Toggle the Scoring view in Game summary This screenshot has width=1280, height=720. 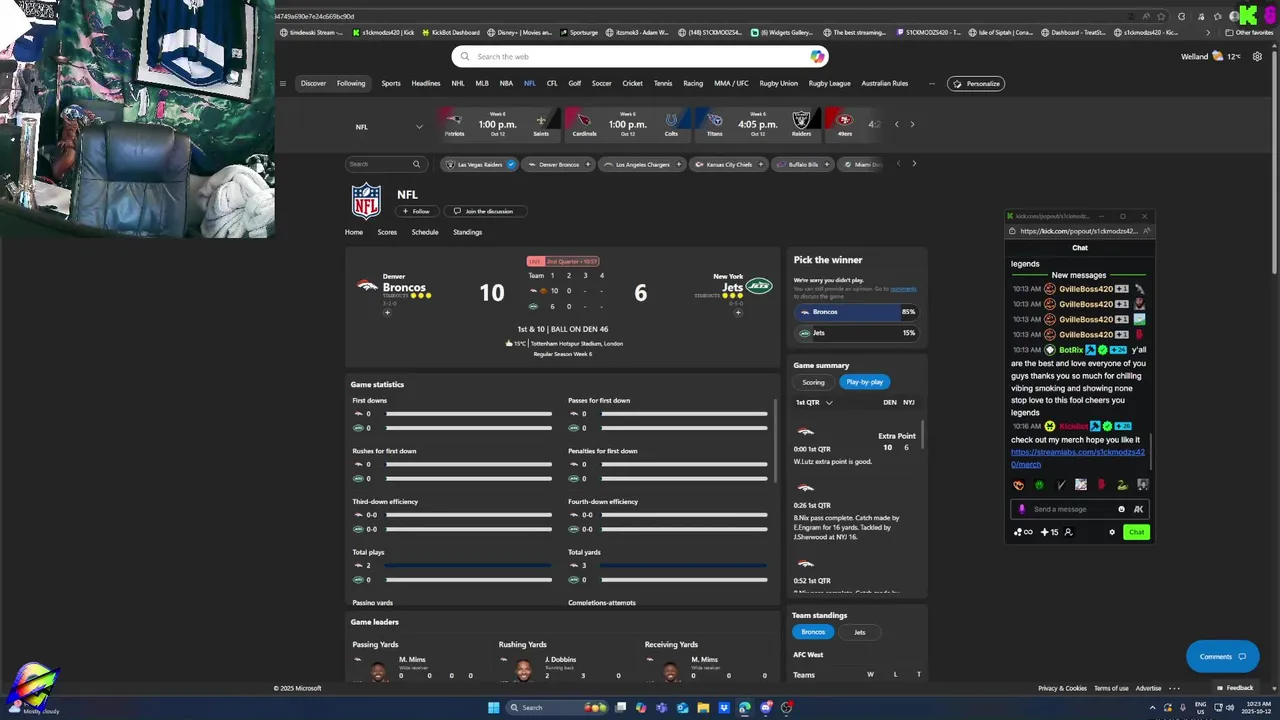coord(813,382)
